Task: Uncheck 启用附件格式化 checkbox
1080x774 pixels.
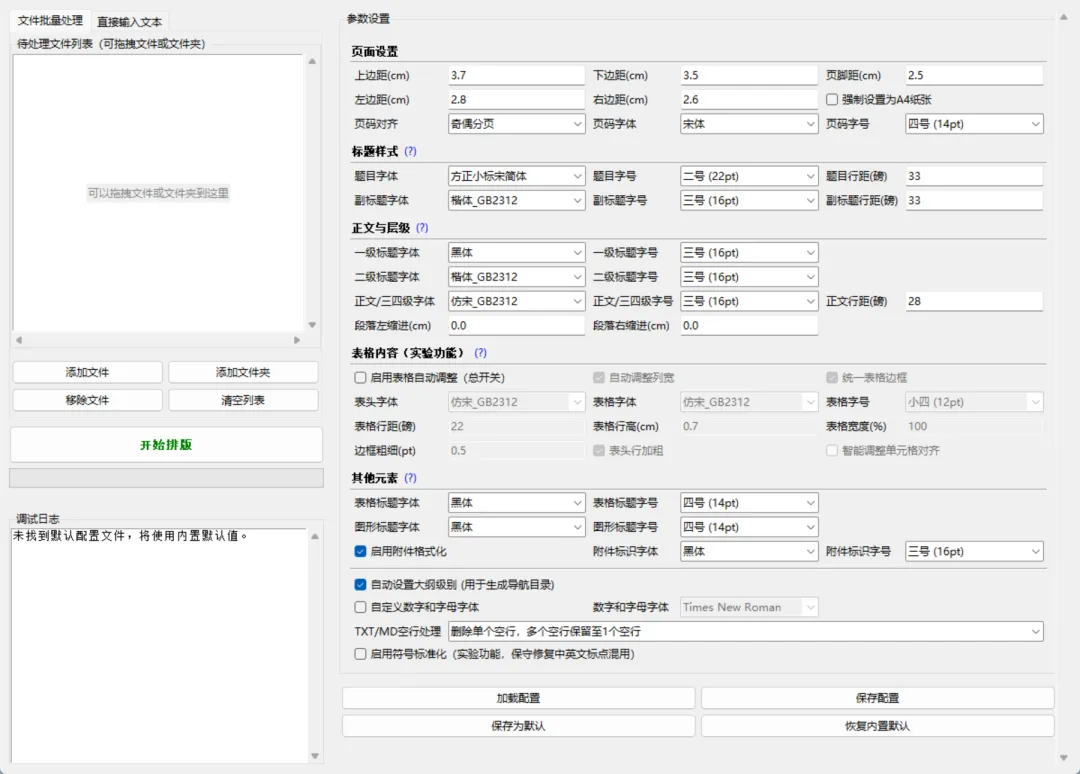Action: click(360, 552)
